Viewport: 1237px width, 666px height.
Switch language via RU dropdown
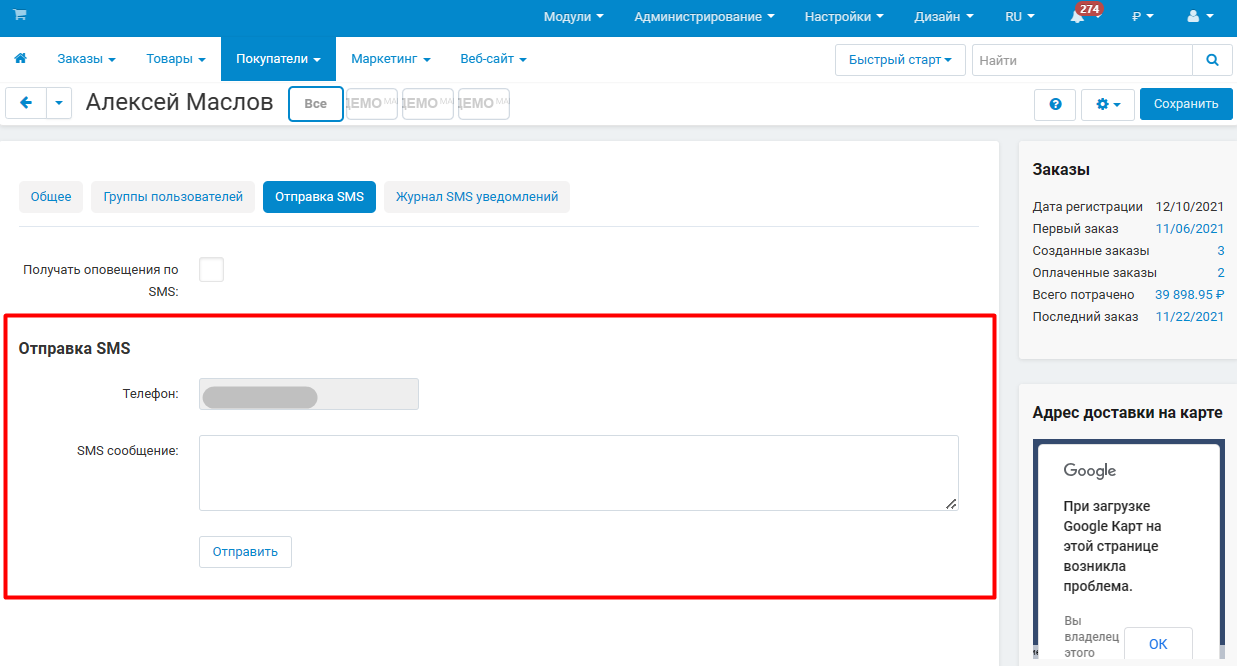1020,17
